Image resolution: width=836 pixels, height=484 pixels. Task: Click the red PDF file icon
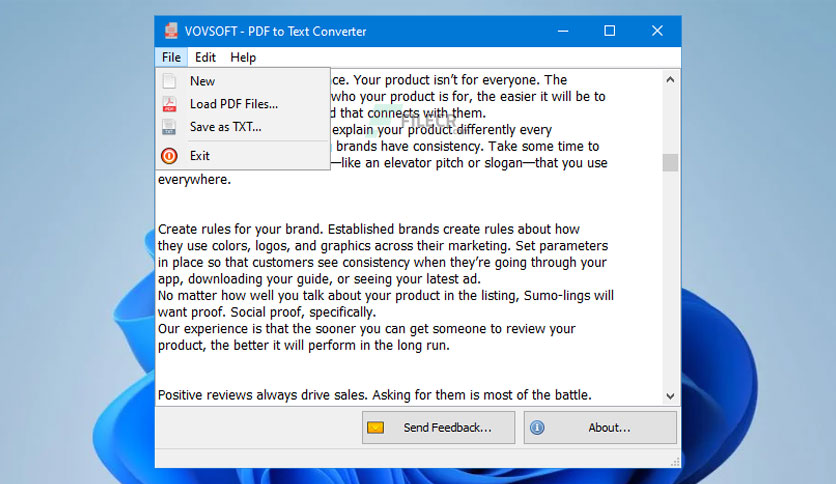point(169,104)
